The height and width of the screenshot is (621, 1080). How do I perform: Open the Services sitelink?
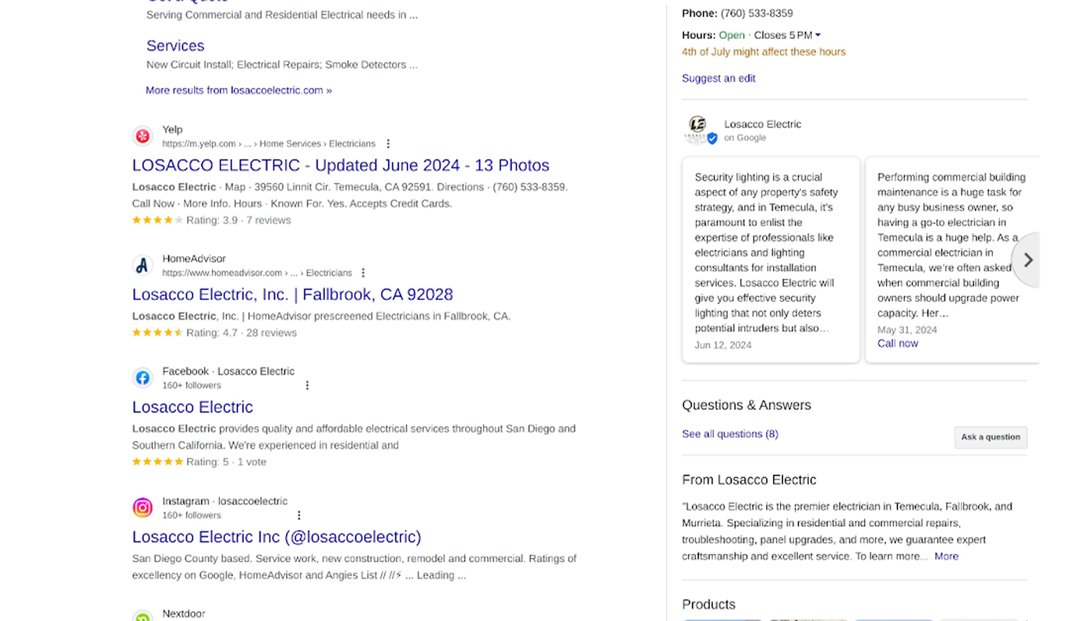coord(175,46)
